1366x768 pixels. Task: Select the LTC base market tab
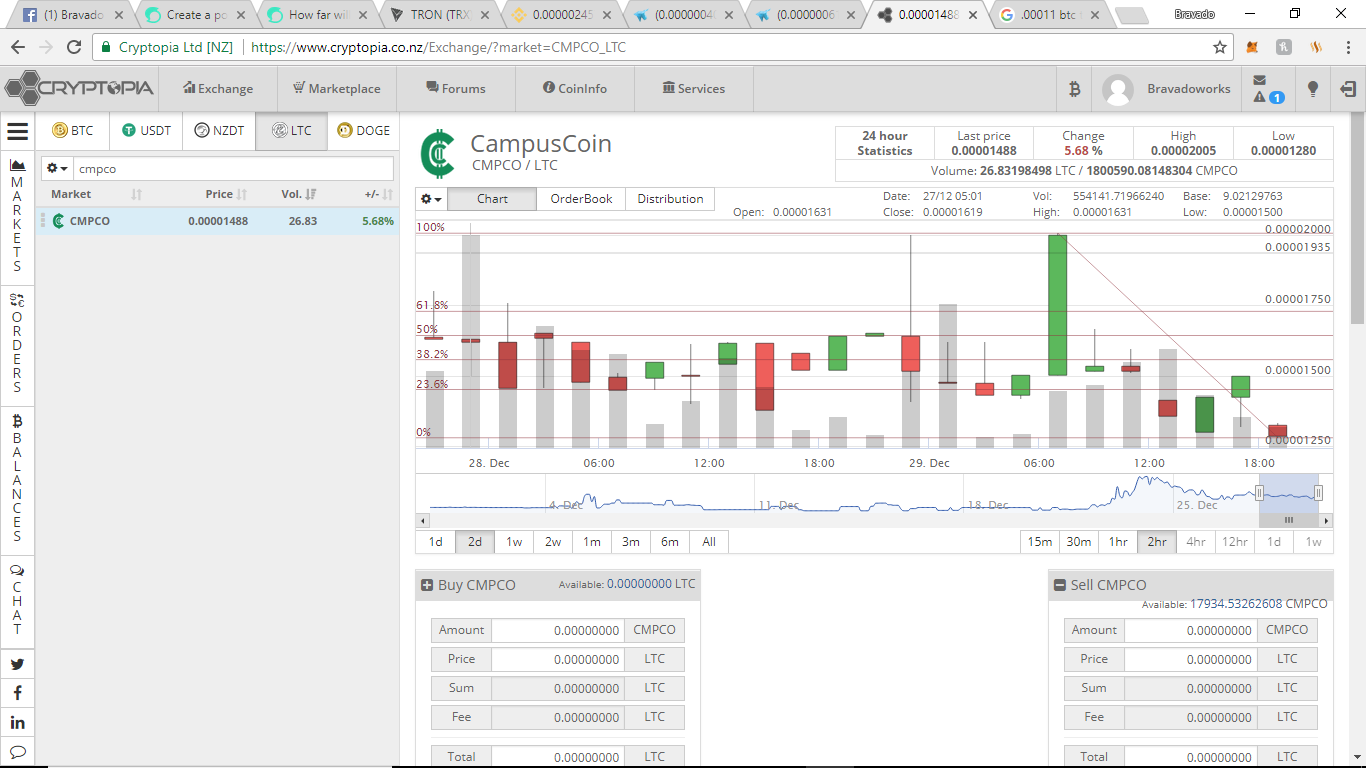(x=291, y=131)
